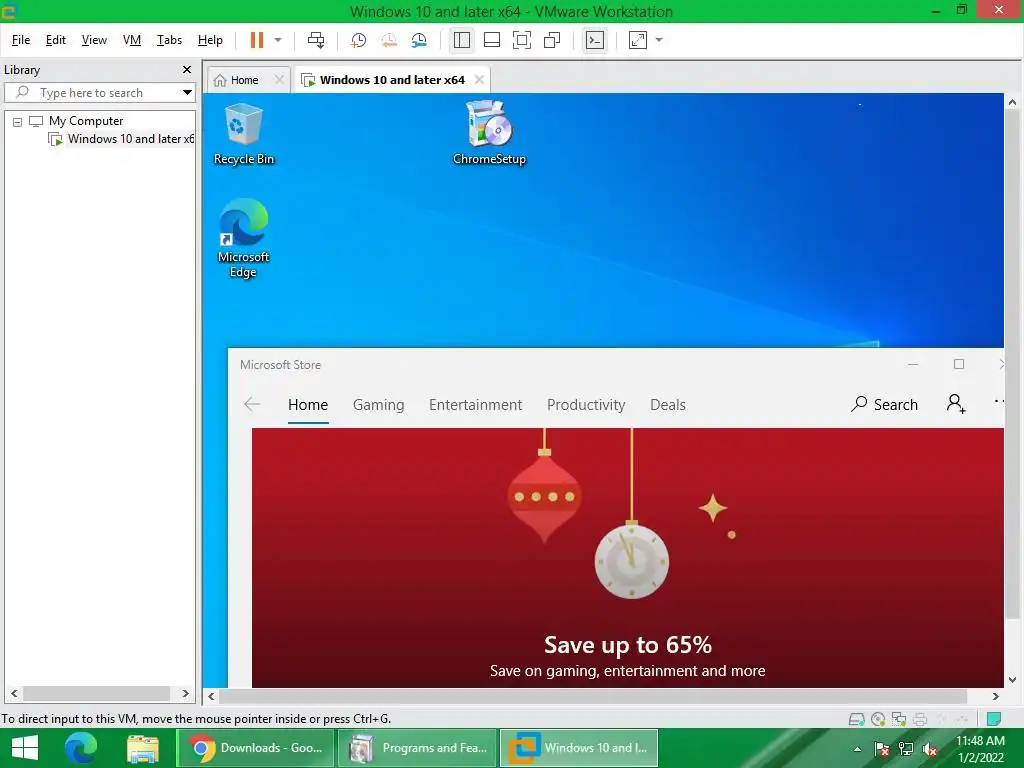Click the message log note icon
1024x768 pixels.
[994, 719]
